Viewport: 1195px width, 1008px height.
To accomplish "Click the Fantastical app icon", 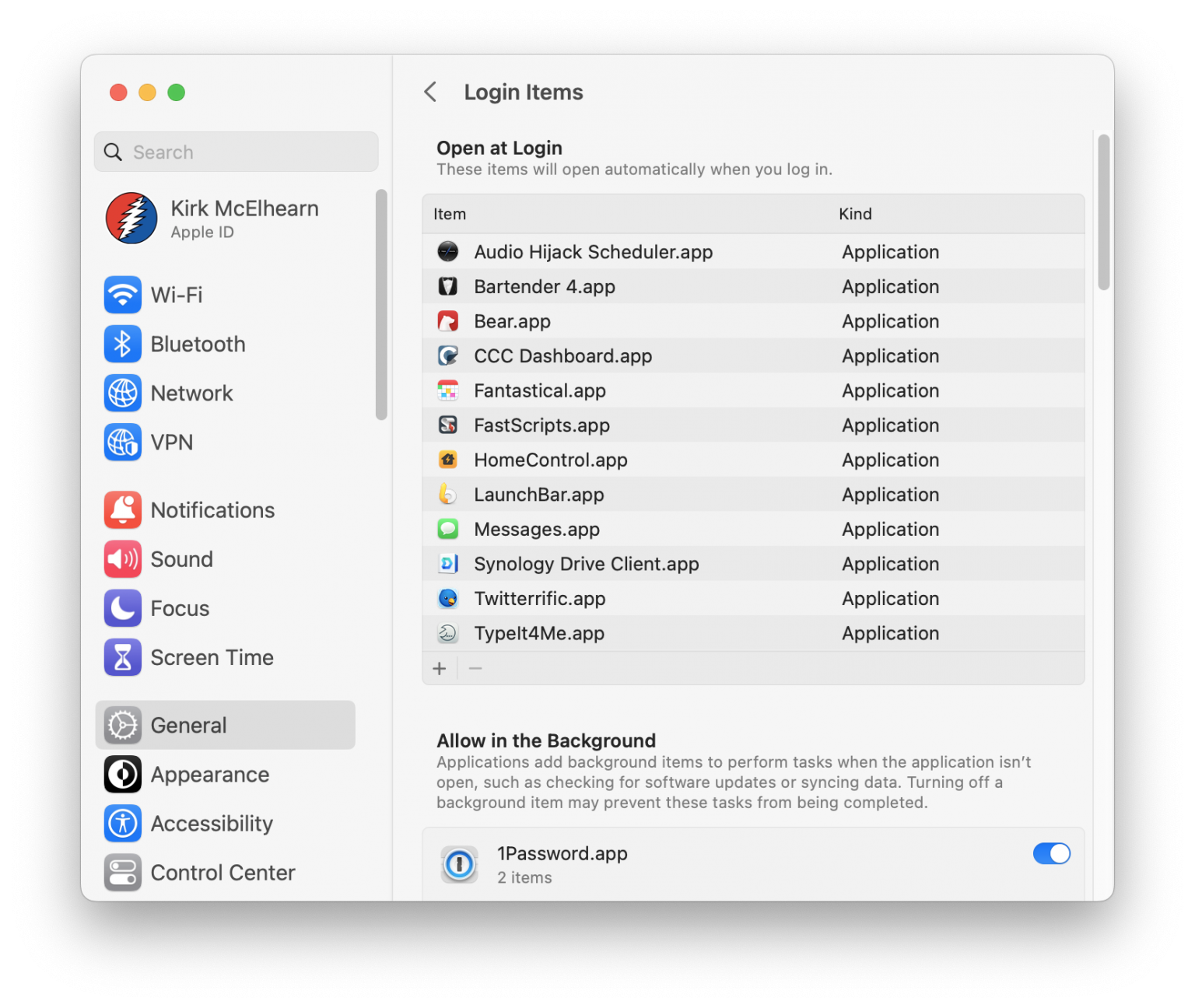I will click(448, 390).
